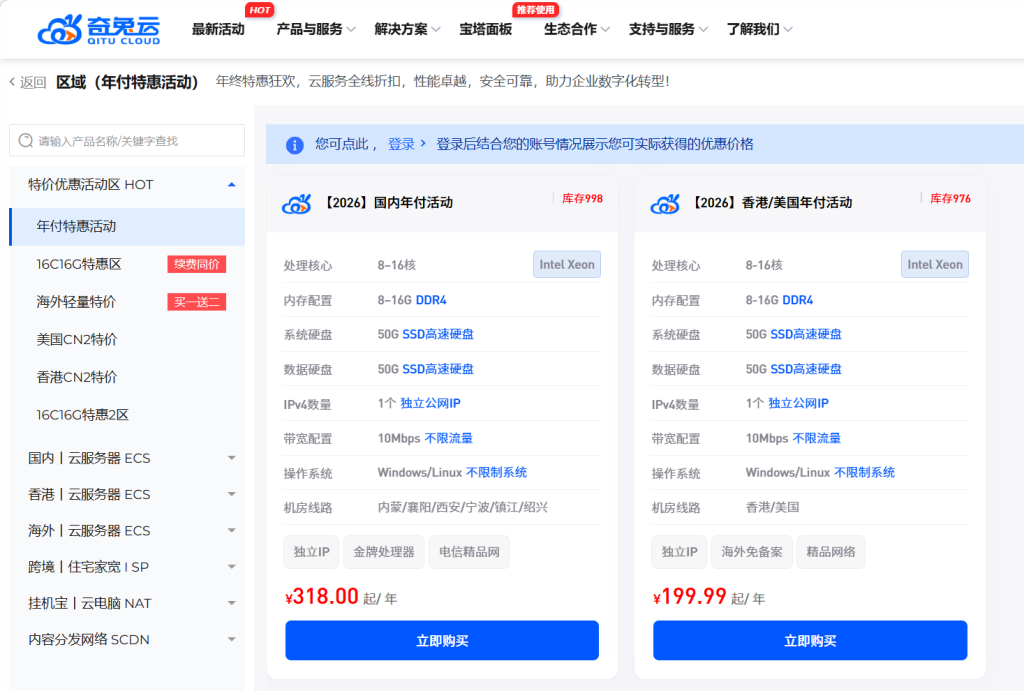Image resolution: width=1024 pixels, height=691 pixels.
Task: Expand 香港丨云服务器 ECS category
Action: tap(231, 494)
